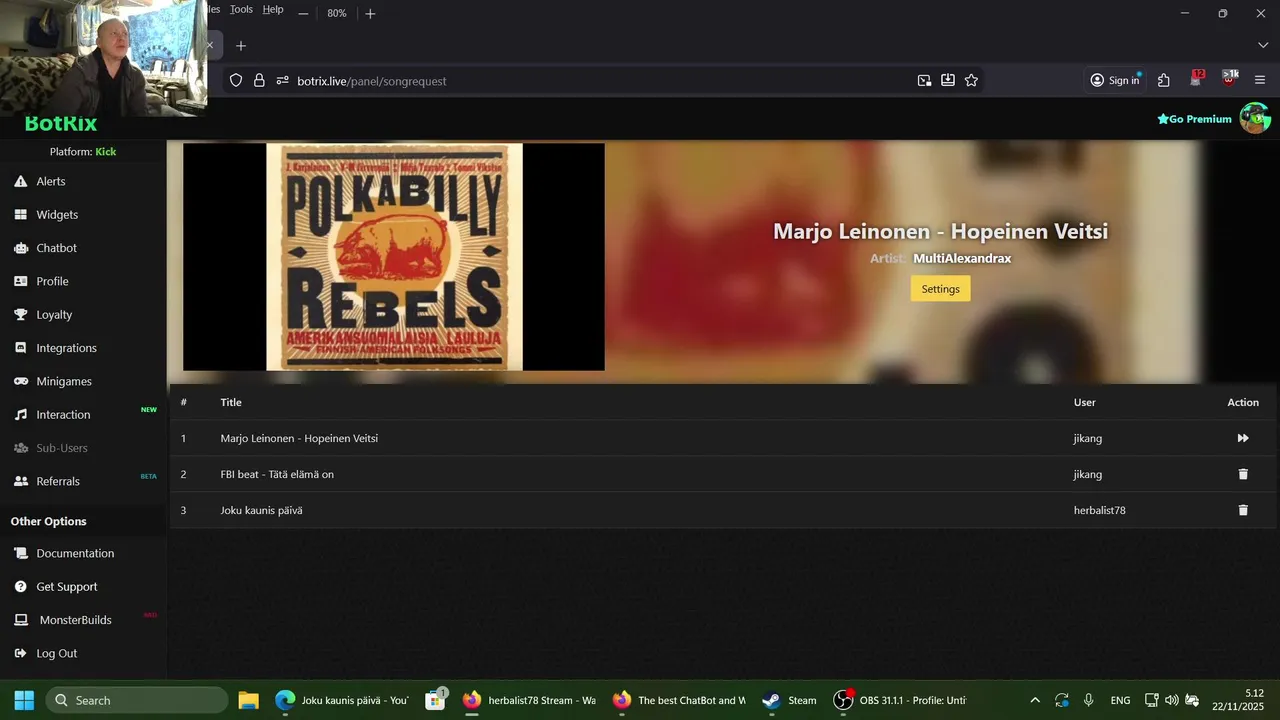Image resolution: width=1280 pixels, height=720 pixels.
Task: Click the botrix.live address bar
Action: coord(600,80)
